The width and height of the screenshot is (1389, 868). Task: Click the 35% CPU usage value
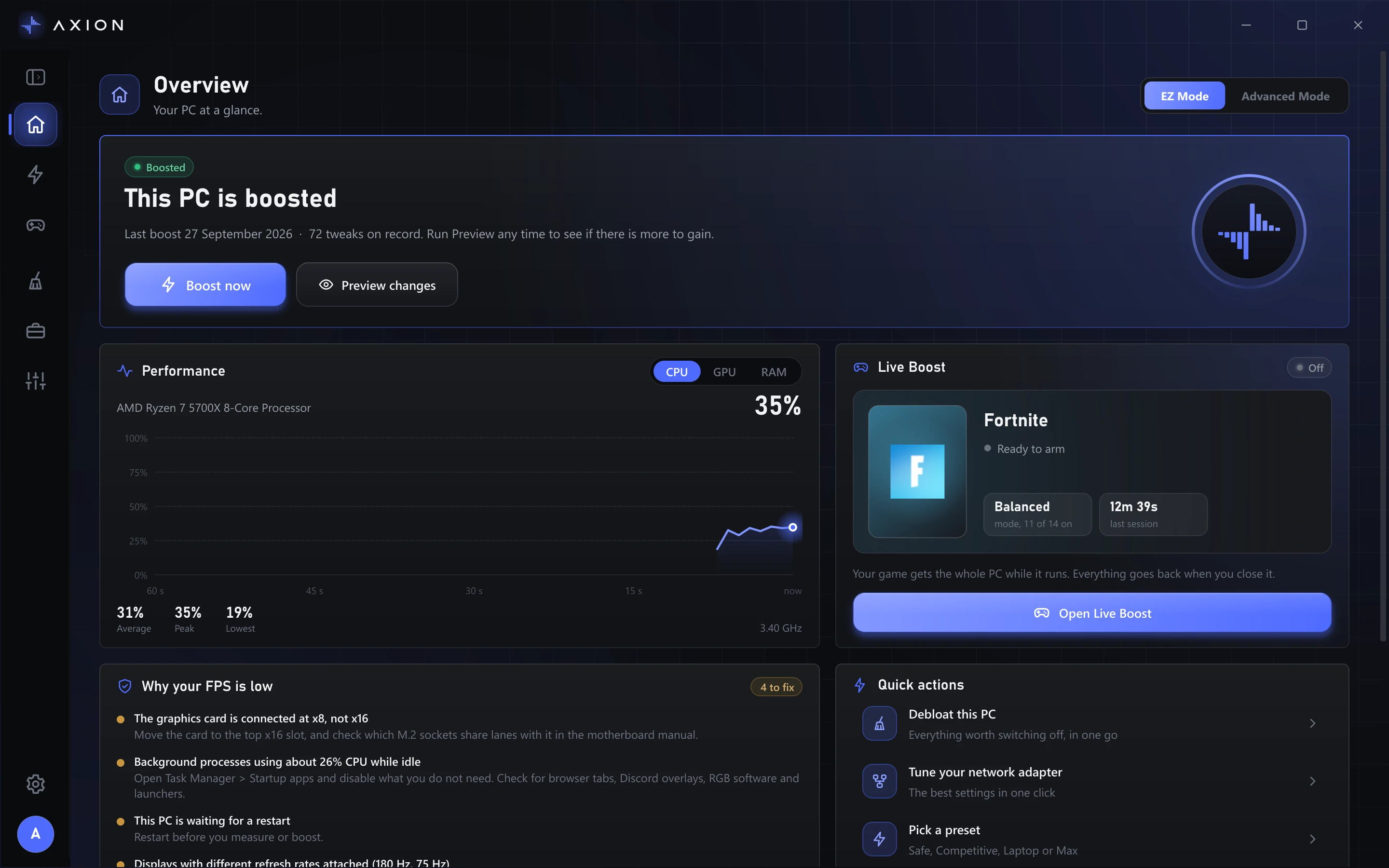tap(778, 406)
